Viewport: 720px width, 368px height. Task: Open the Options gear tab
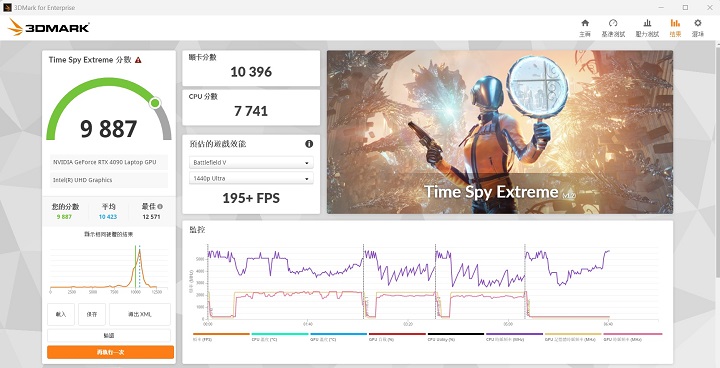pyautogui.click(x=698, y=28)
